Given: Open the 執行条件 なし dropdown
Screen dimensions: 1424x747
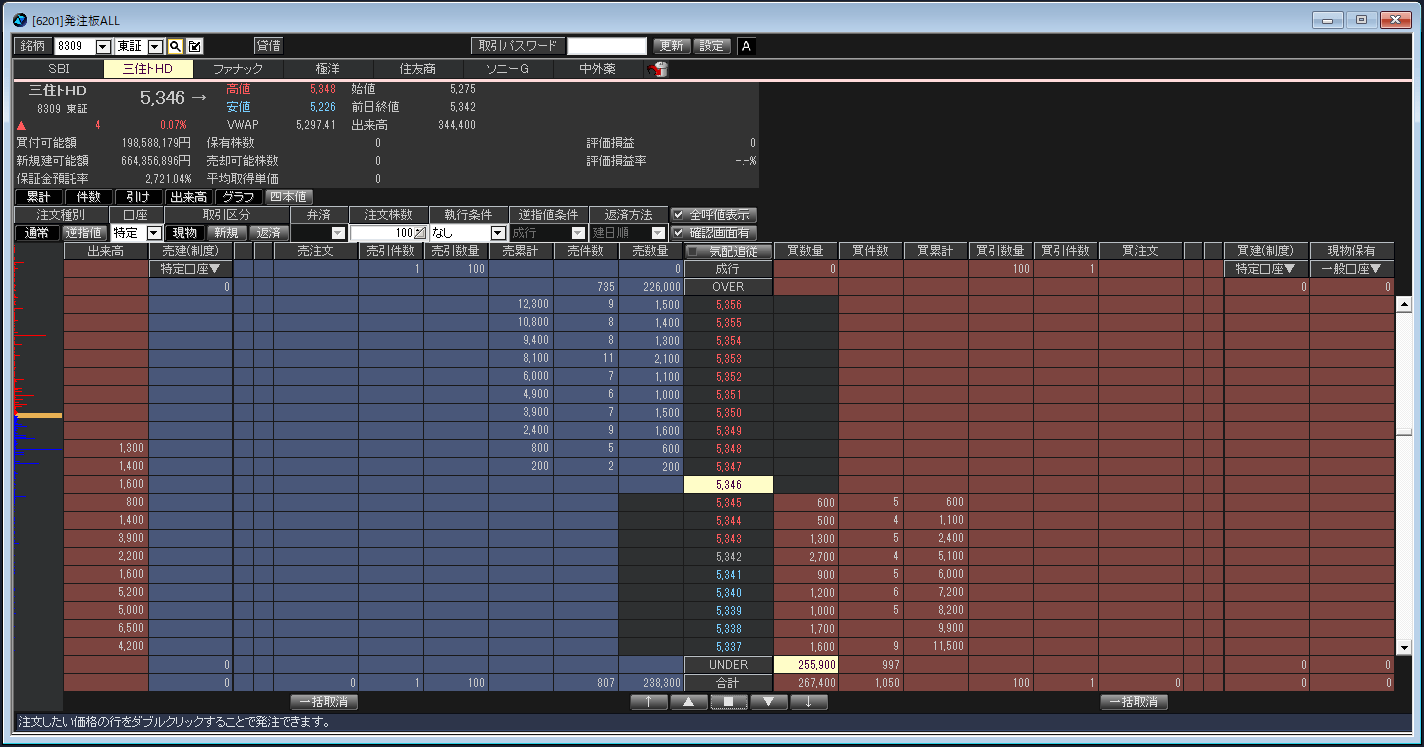Looking at the screenshot, I should 498,233.
